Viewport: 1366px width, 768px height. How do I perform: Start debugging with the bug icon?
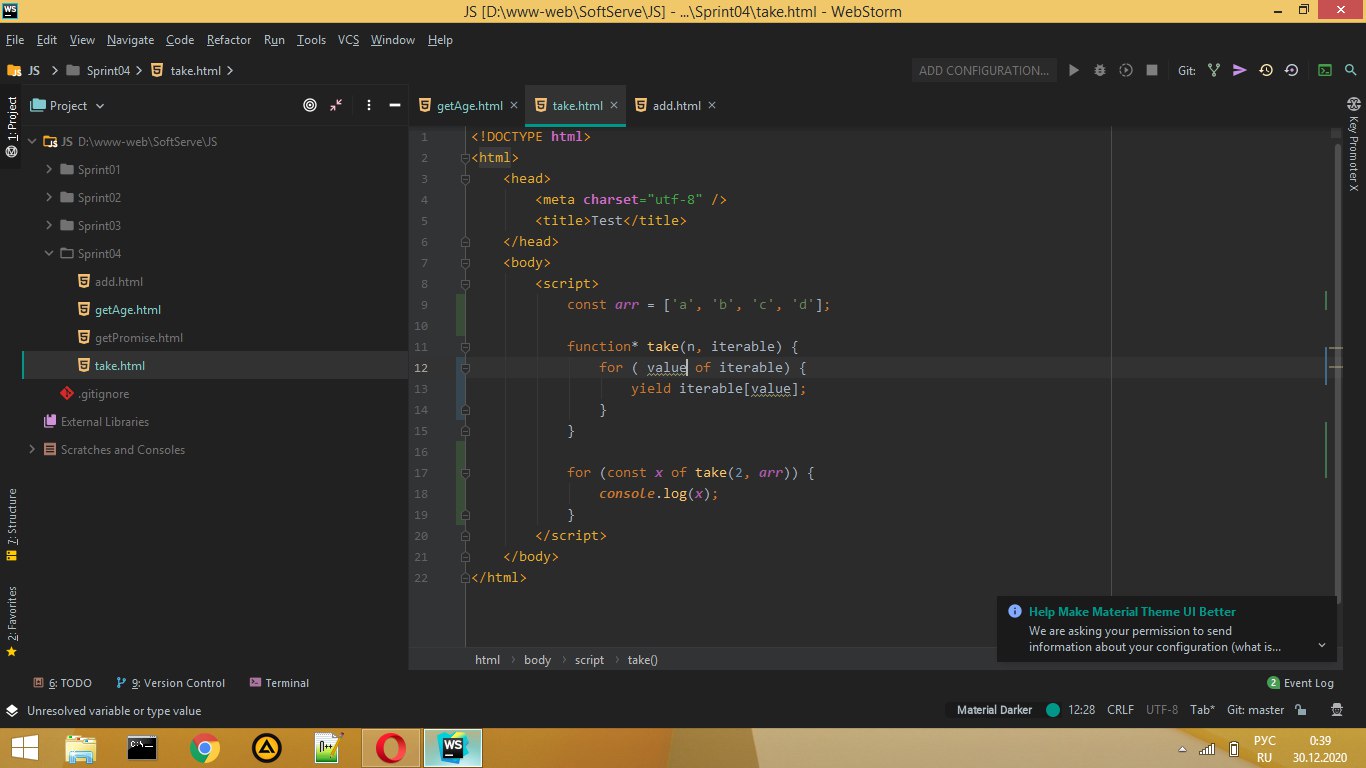tap(1100, 70)
